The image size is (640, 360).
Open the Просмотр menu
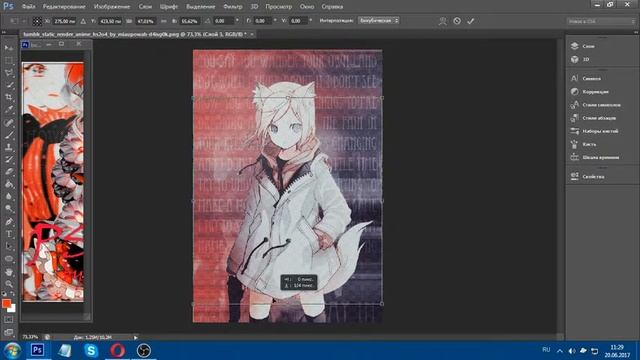tap(278, 7)
